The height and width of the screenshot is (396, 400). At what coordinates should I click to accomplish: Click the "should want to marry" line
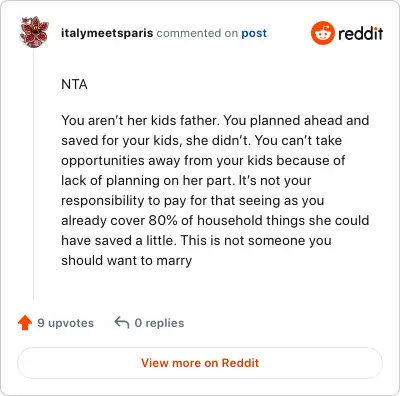coord(127,261)
